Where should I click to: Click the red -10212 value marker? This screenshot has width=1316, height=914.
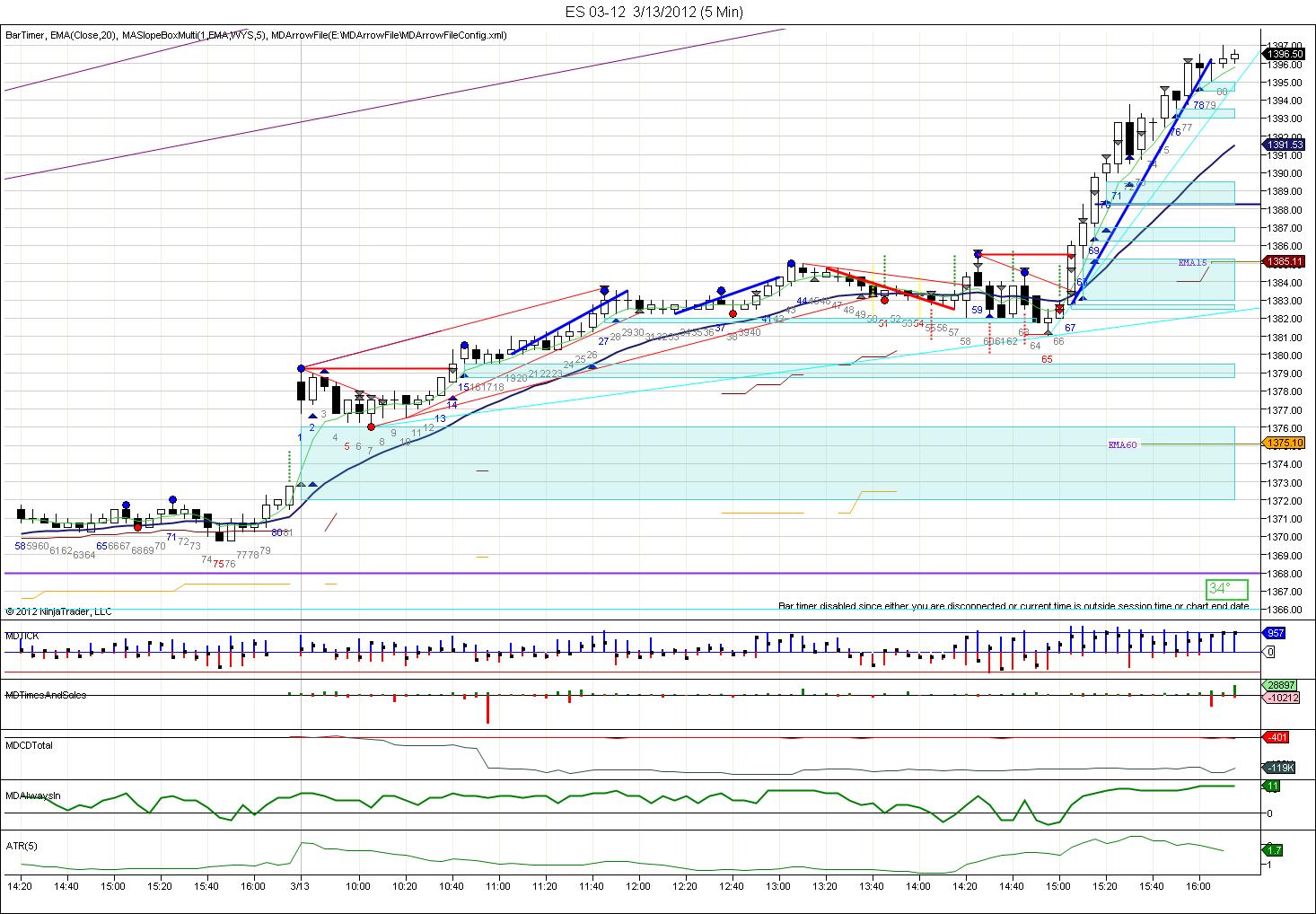tap(1281, 698)
